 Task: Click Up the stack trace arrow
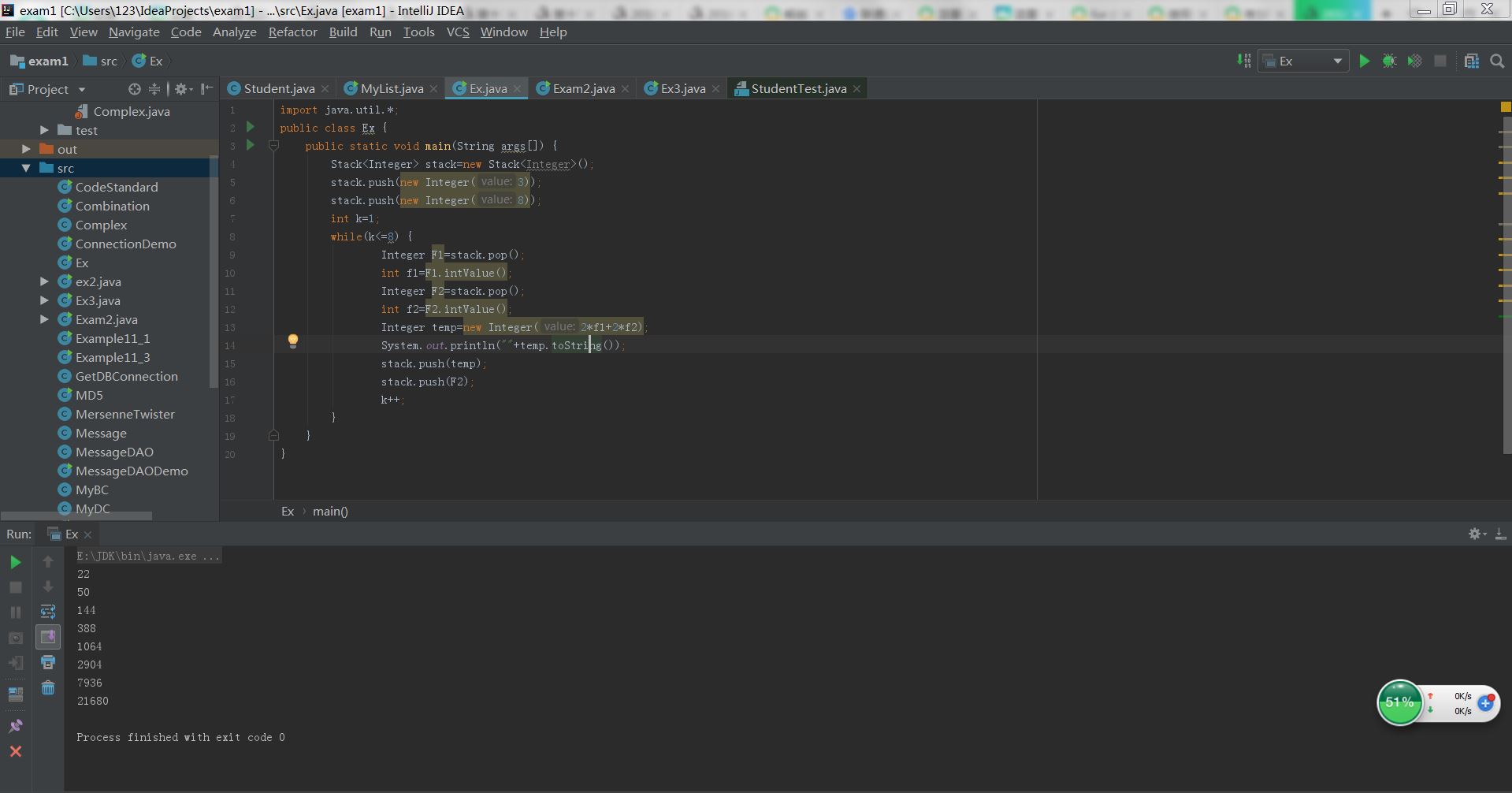coord(48,561)
